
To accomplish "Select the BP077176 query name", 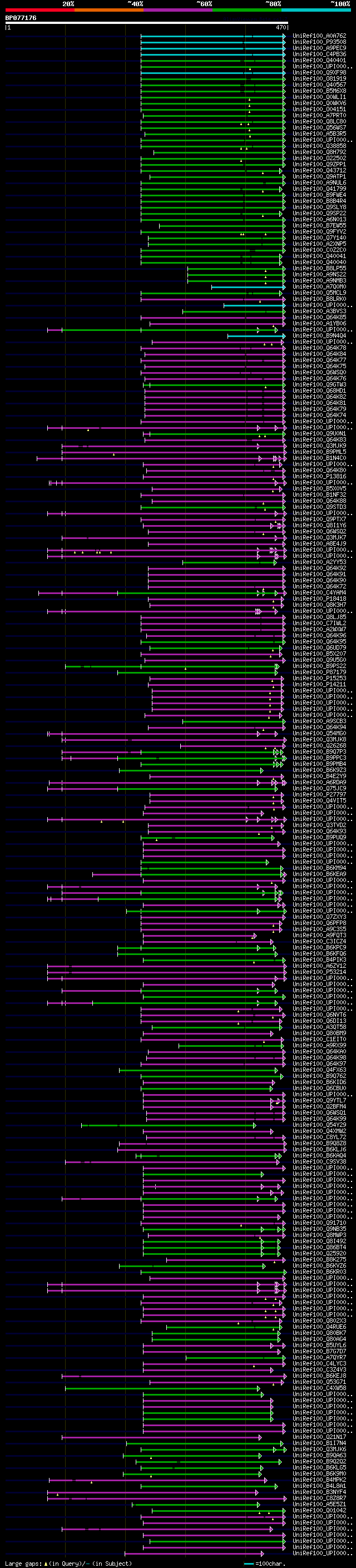I will 21,18.
